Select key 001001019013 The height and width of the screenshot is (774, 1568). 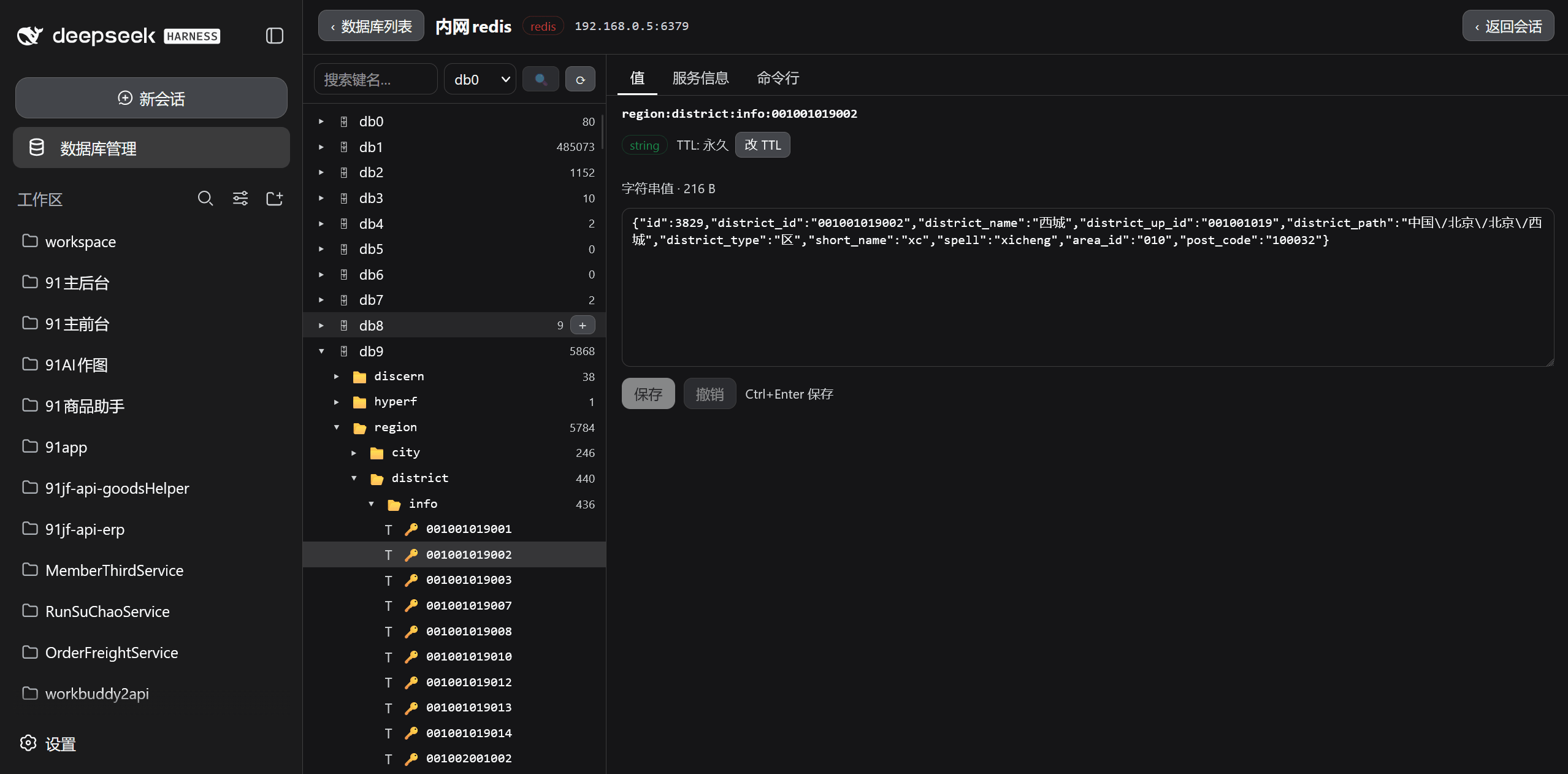(454, 708)
